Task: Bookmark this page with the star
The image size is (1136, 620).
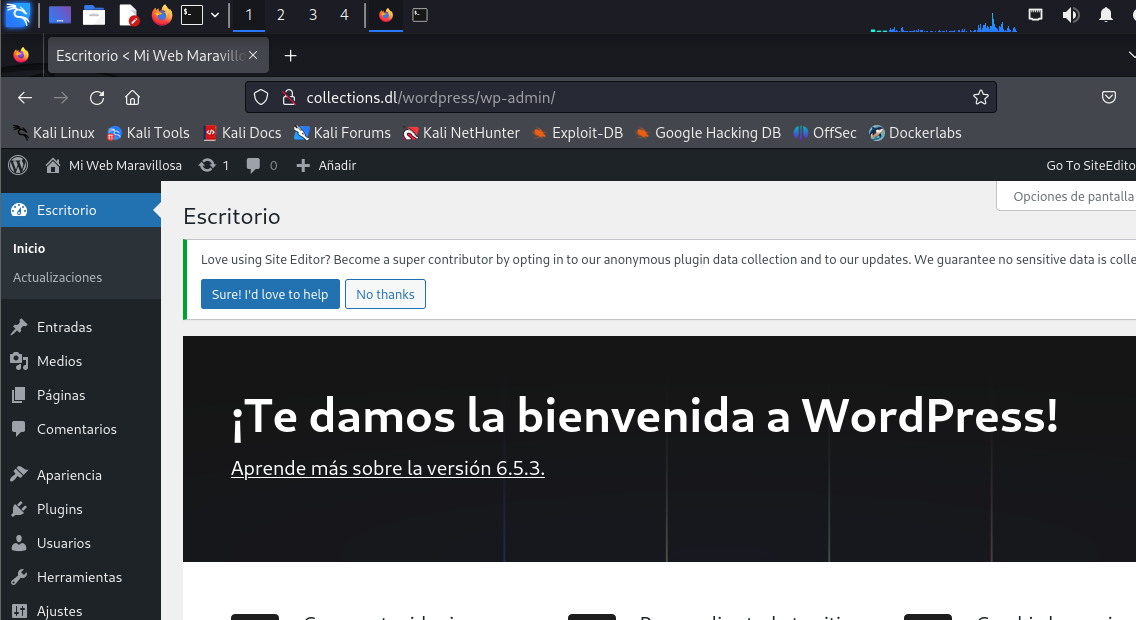Action: click(981, 98)
